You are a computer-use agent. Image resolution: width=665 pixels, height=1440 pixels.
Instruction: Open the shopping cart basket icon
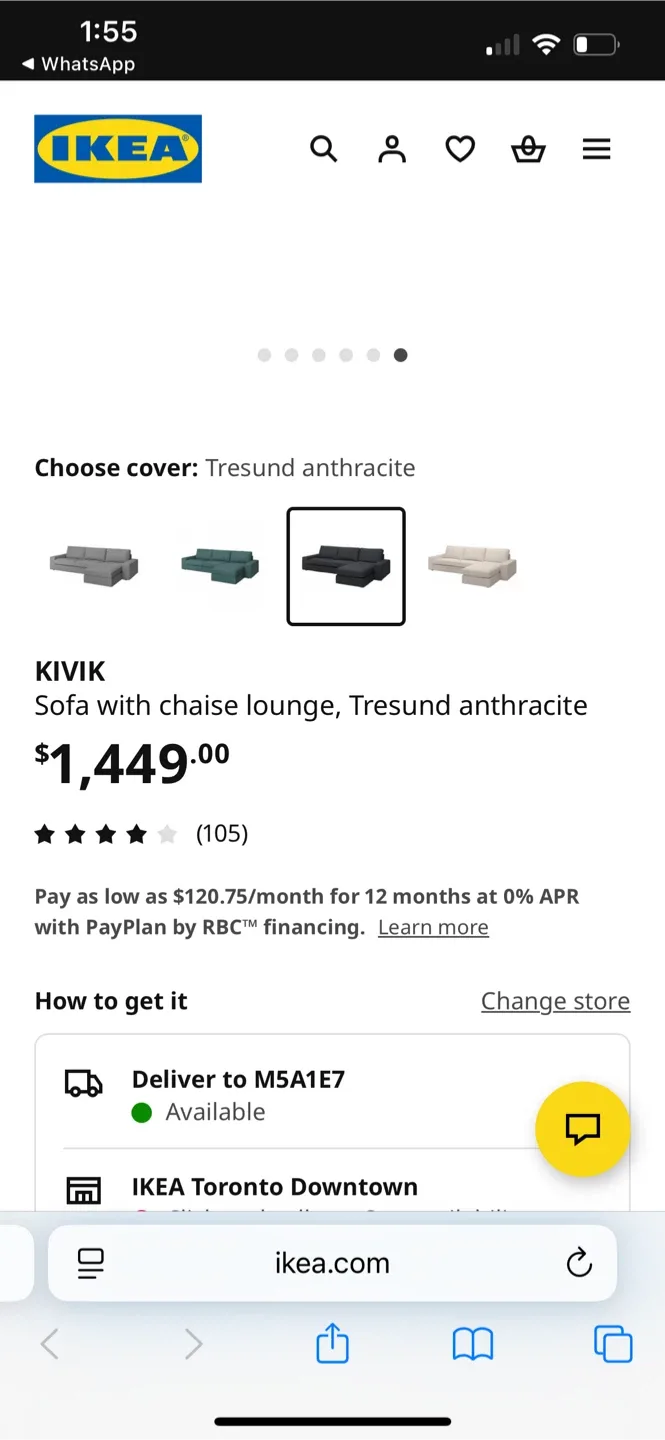coord(528,148)
